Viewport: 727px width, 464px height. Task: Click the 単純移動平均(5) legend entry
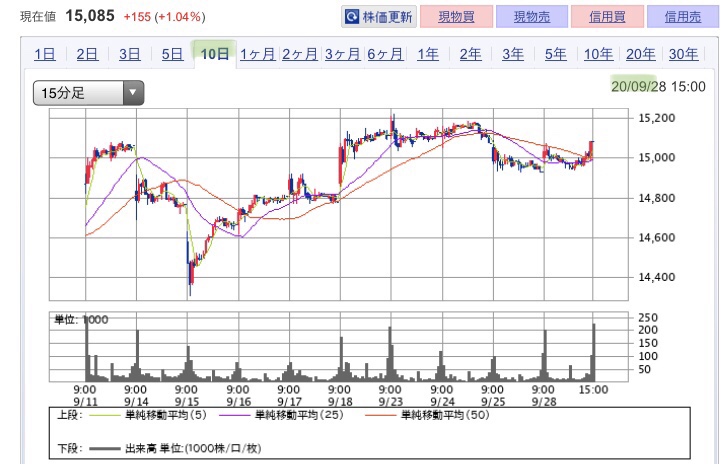pos(148,415)
